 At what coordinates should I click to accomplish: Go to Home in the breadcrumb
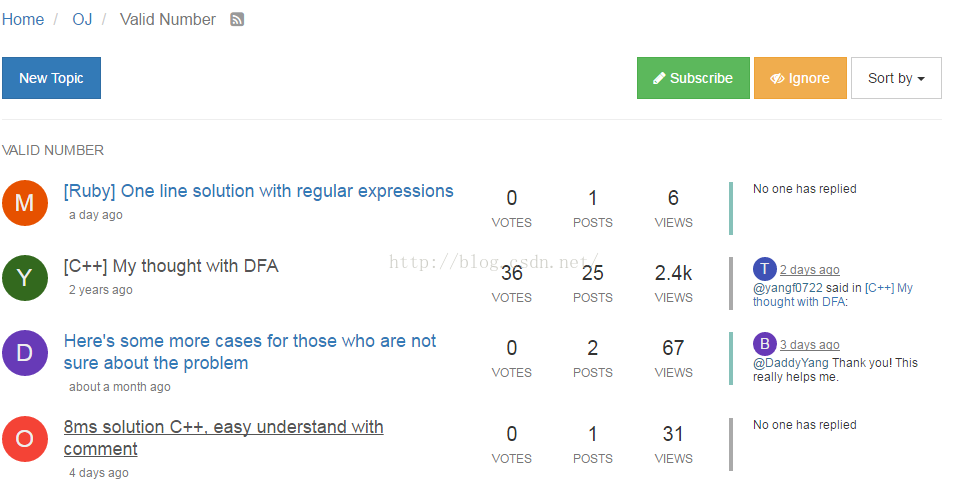(x=23, y=20)
